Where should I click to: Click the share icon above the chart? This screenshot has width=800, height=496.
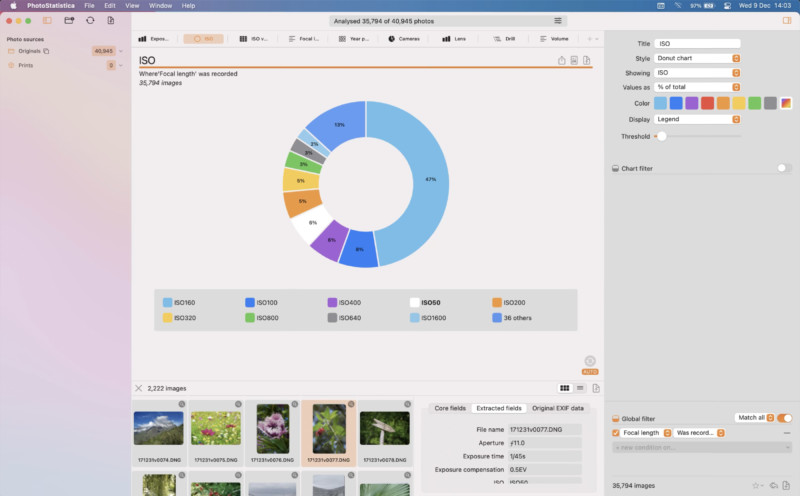point(562,61)
